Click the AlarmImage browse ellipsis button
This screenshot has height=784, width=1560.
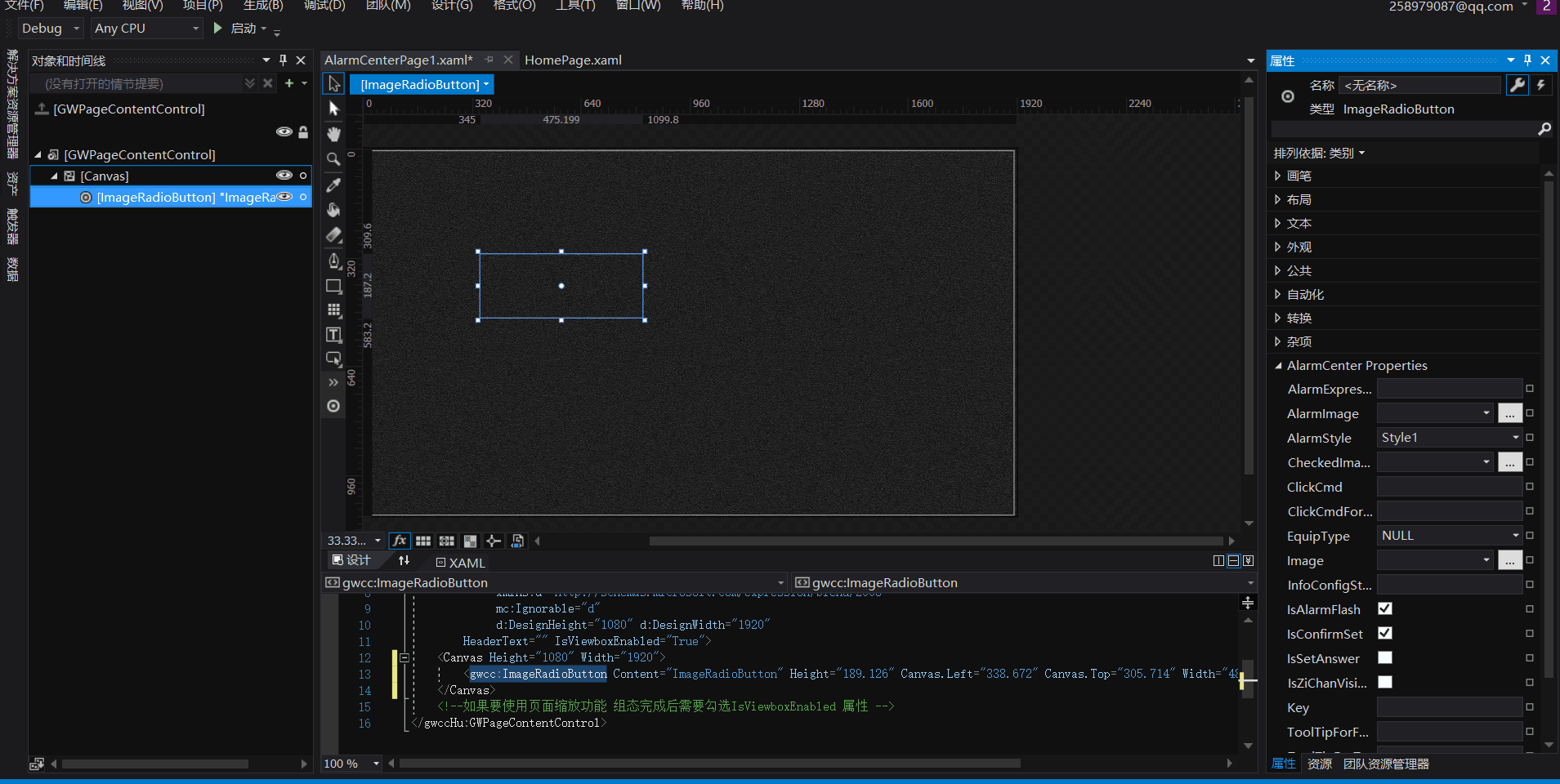(1509, 413)
